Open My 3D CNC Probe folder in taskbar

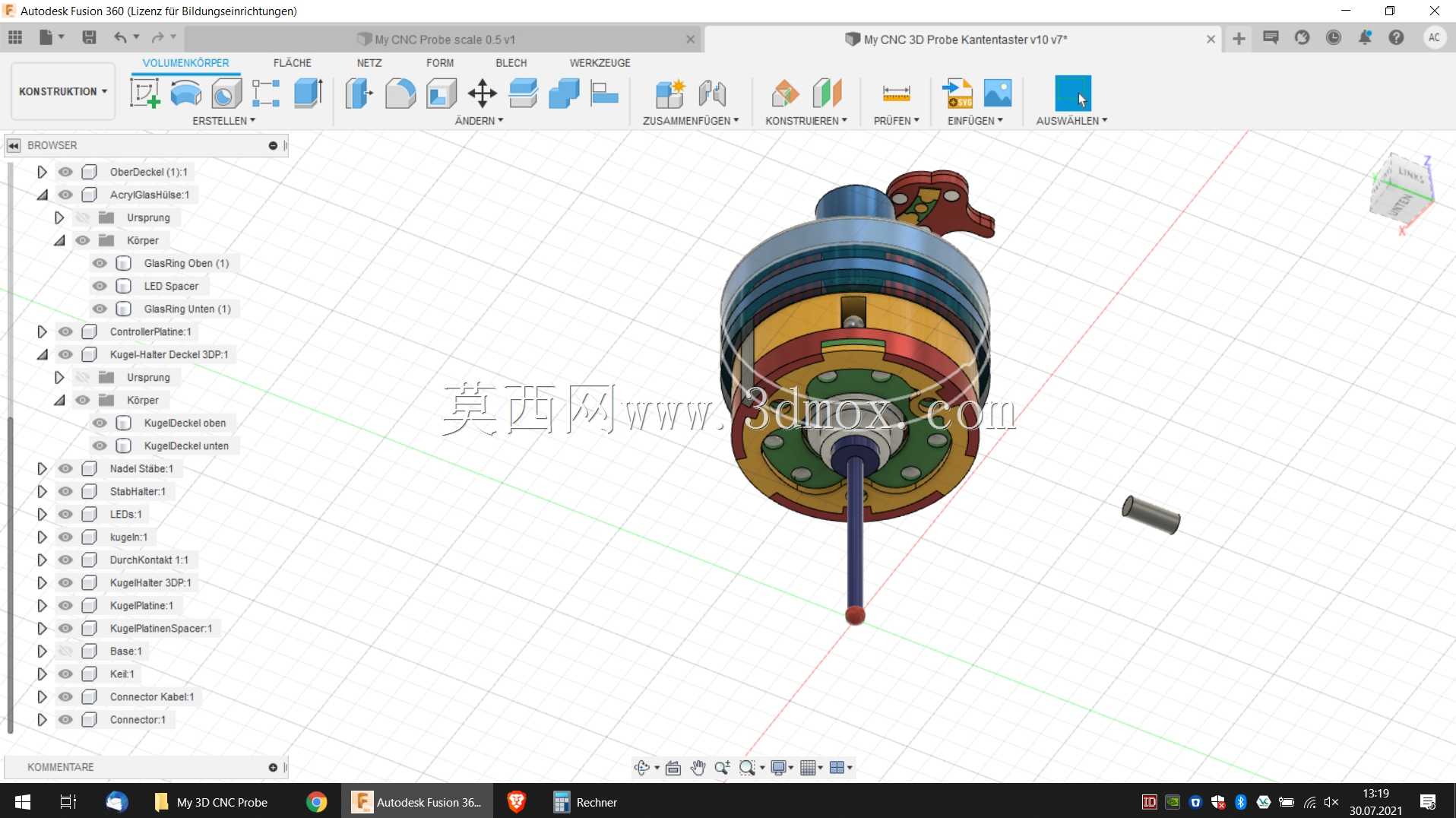(x=210, y=802)
